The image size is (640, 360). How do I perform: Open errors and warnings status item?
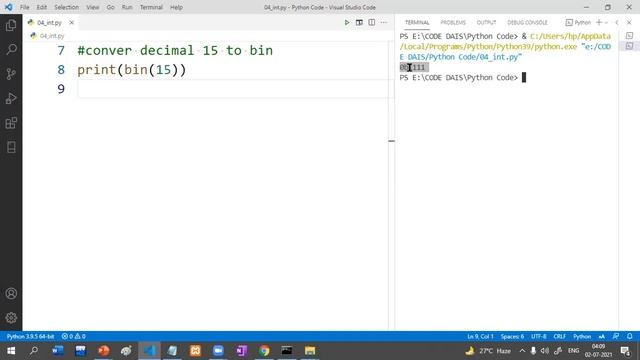[73, 336]
